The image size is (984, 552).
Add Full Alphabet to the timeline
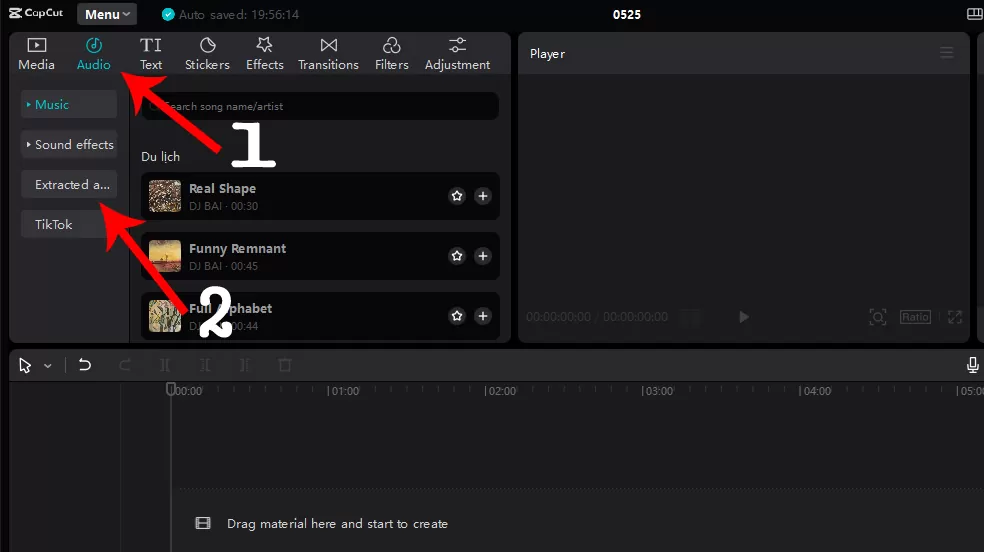(483, 316)
